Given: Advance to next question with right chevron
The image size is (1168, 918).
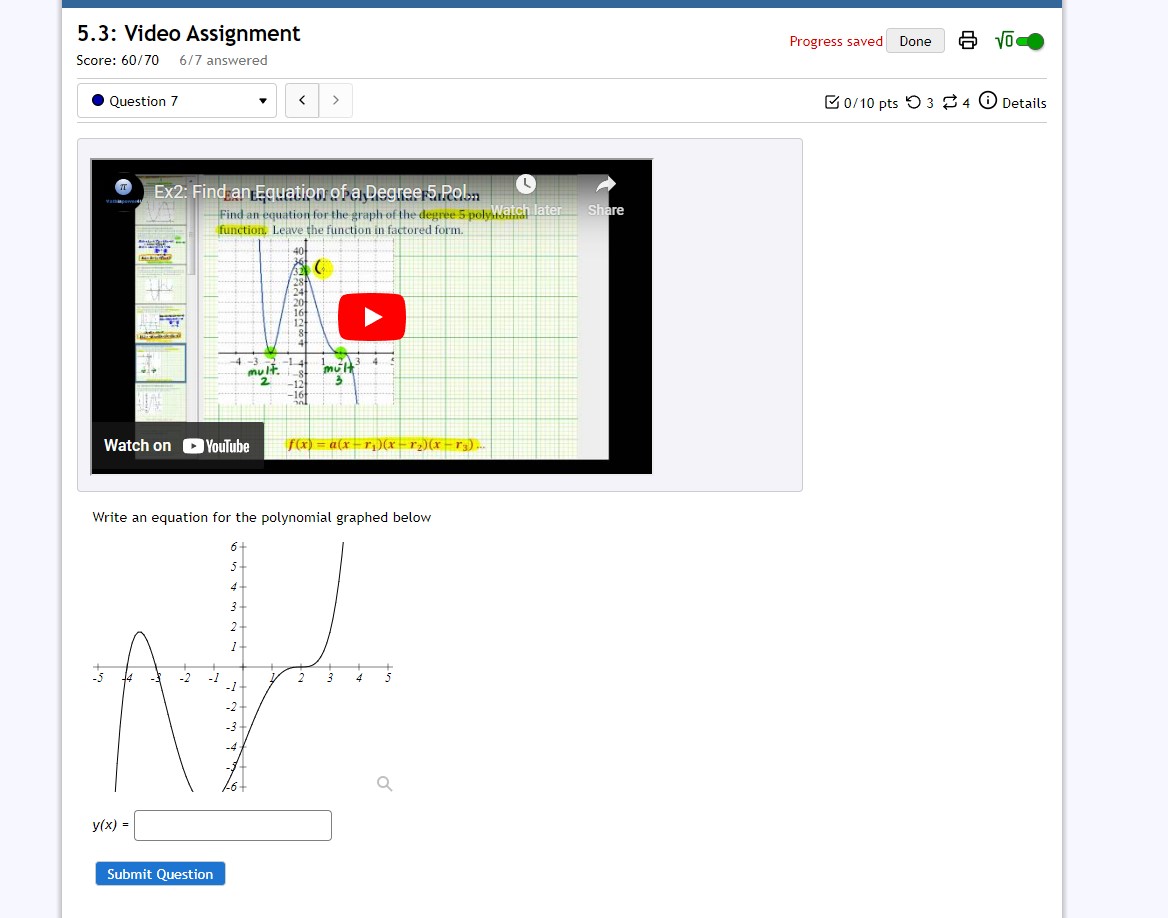Looking at the screenshot, I should point(335,100).
